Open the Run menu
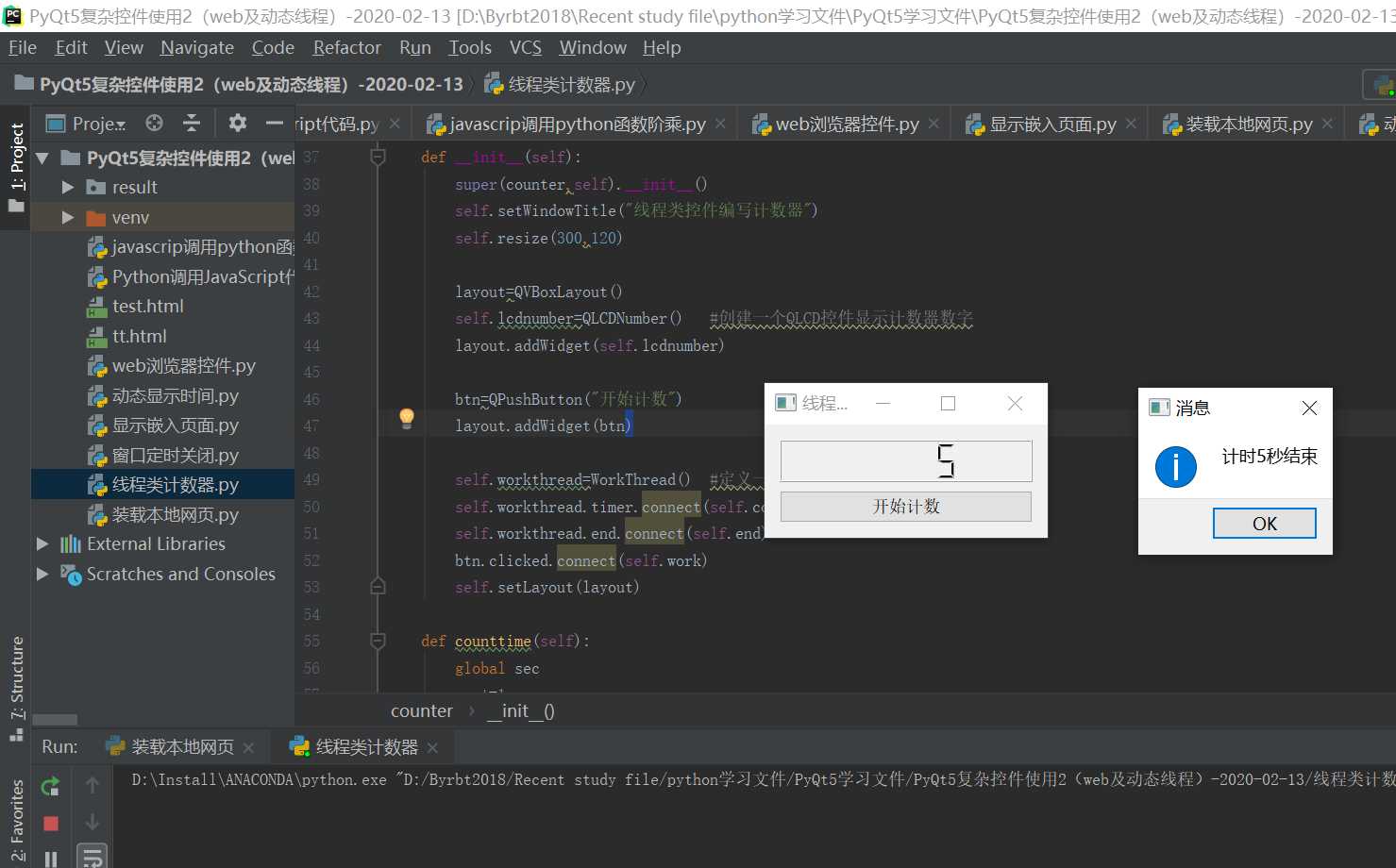 414,47
